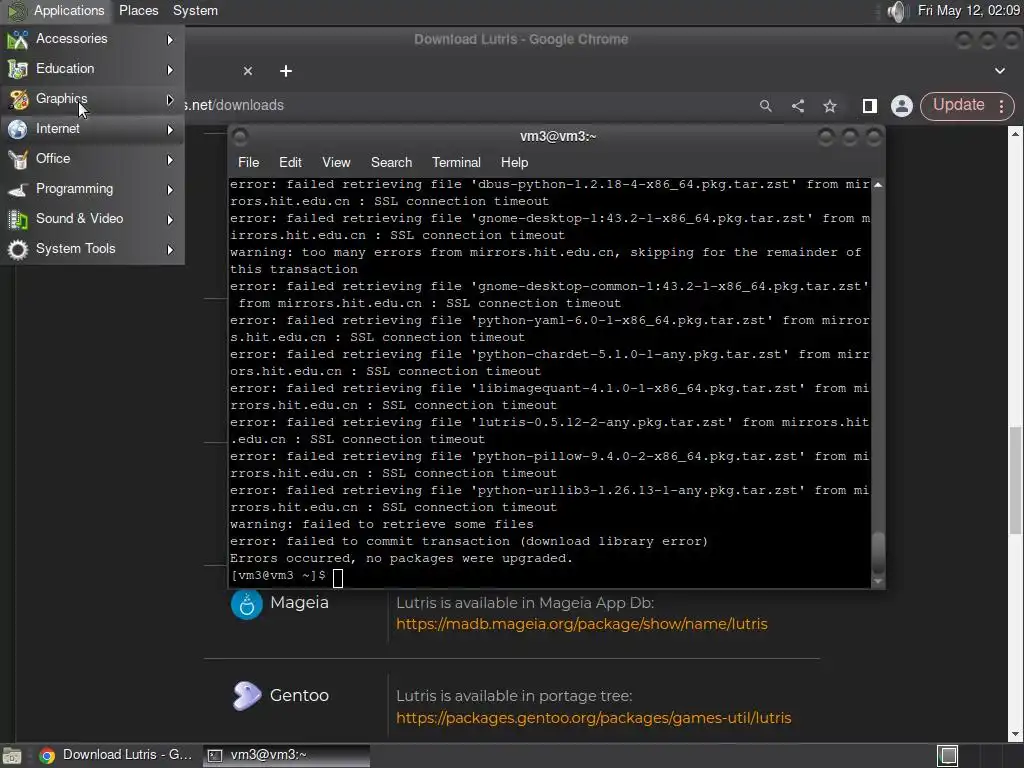
Task: Open the System panel menu
Action: pyautogui.click(x=195, y=10)
